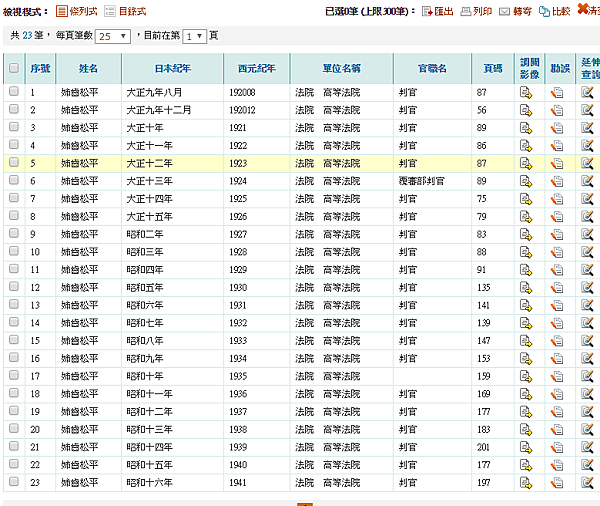
Task: Click the 列印 print link text
Action: point(483,12)
